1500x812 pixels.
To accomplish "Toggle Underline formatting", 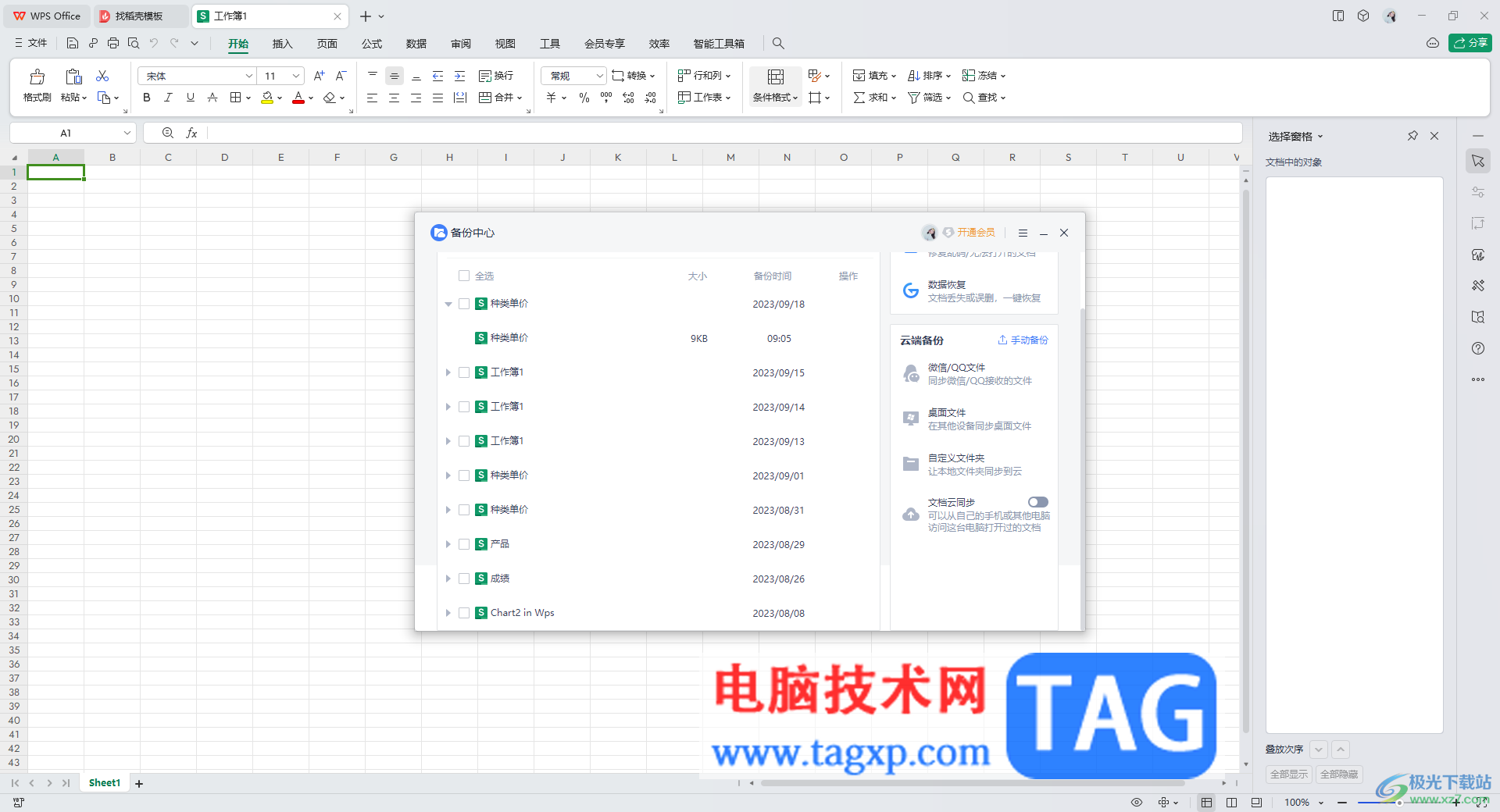I will coord(190,98).
